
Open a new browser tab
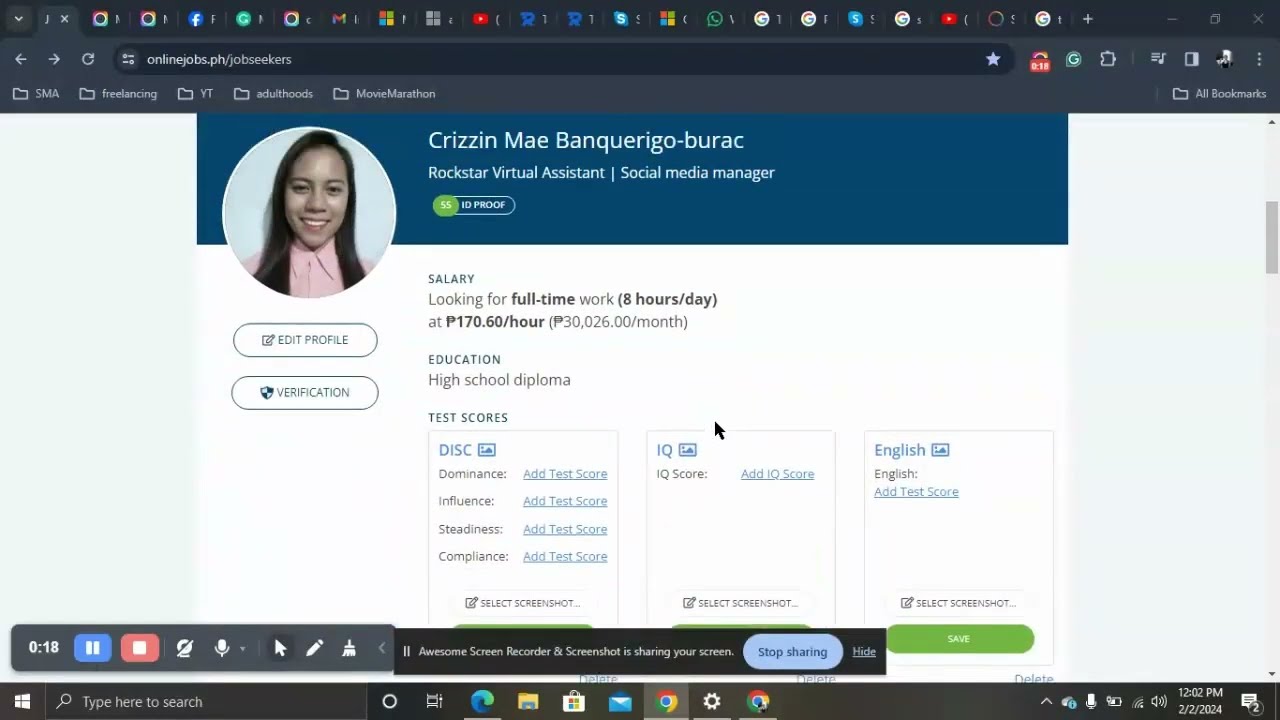click(1088, 19)
